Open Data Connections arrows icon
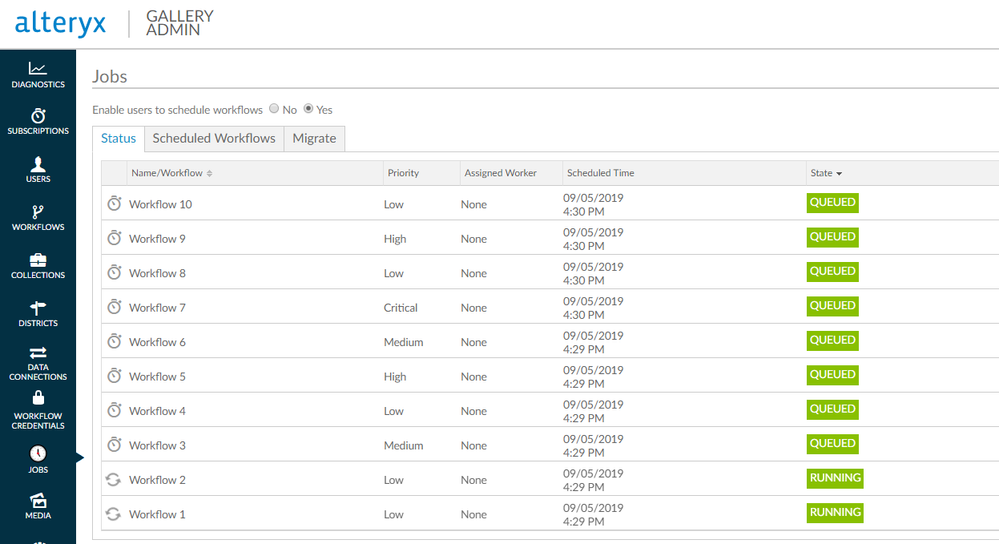Screen dimensions: 999x544 (x=38, y=353)
